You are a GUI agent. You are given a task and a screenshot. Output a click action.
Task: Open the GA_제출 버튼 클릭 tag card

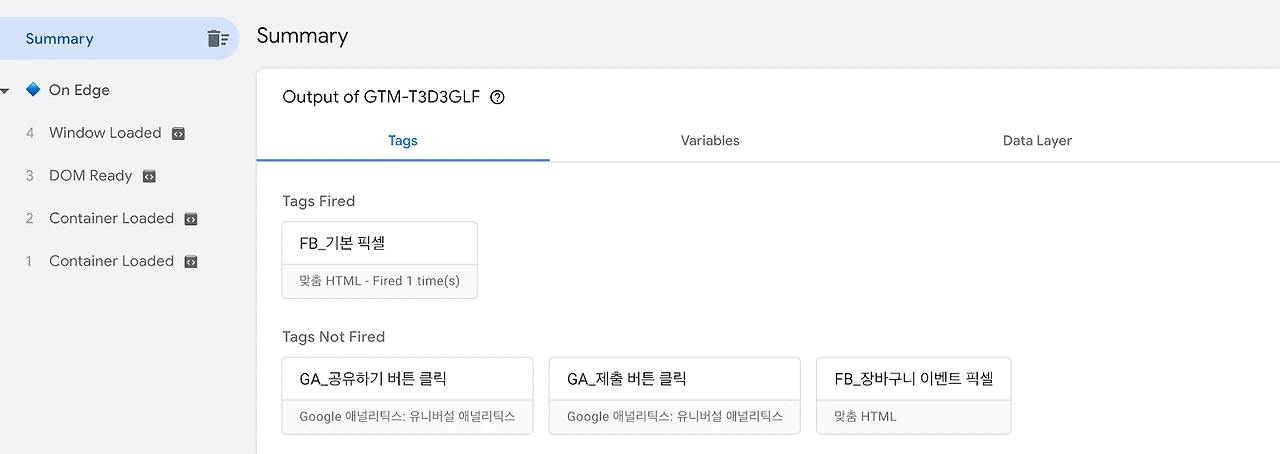tap(675, 396)
